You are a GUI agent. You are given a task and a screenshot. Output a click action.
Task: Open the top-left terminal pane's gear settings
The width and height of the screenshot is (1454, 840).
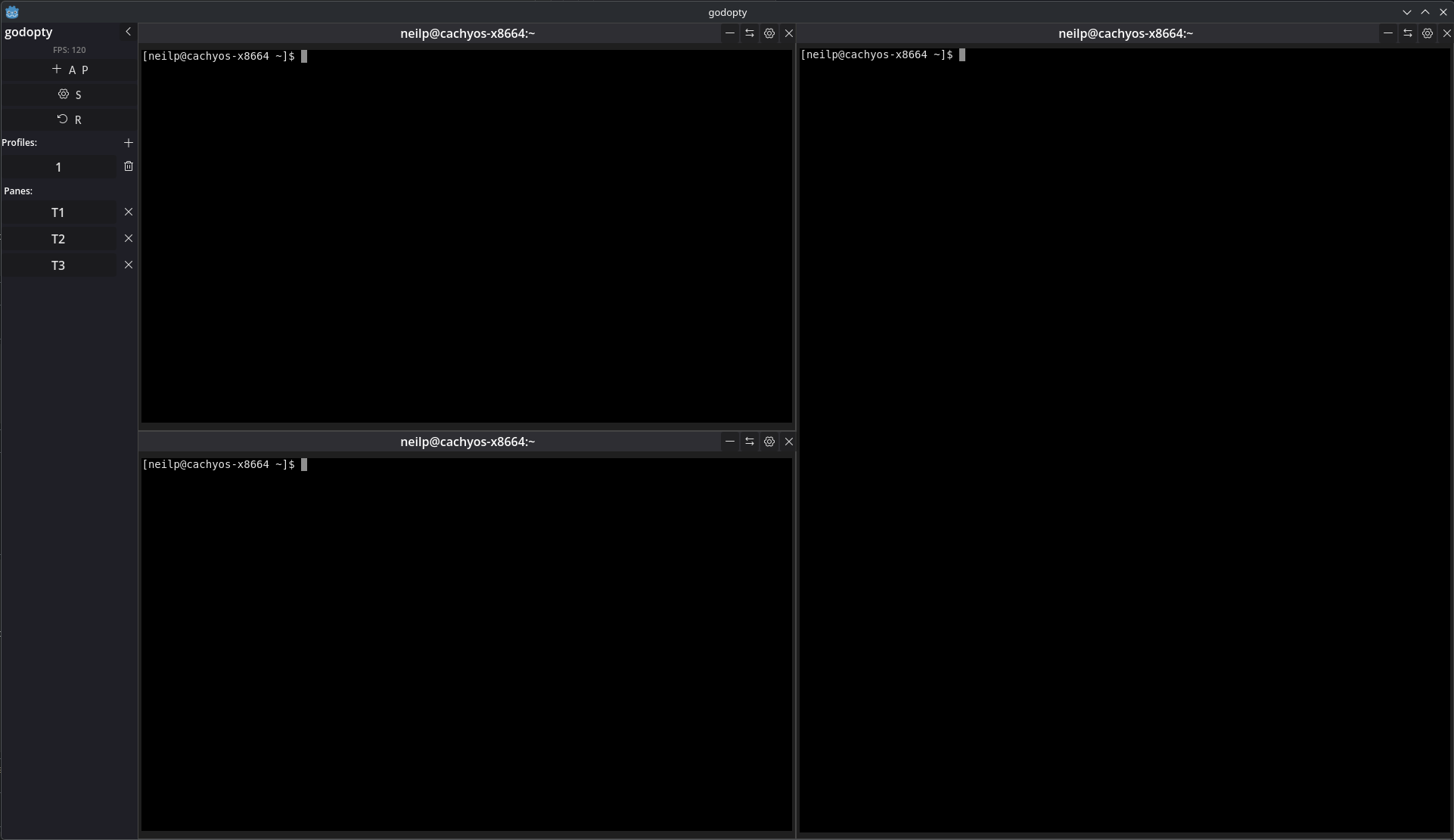click(769, 33)
